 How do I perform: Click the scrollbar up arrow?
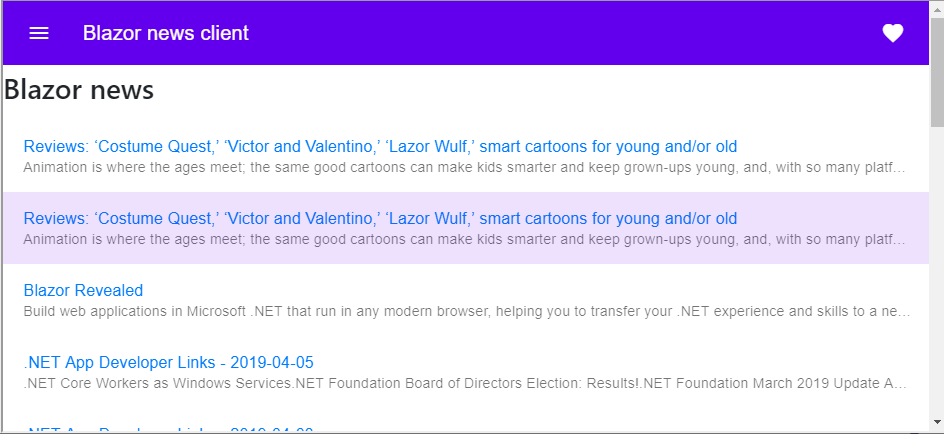click(x=937, y=6)
